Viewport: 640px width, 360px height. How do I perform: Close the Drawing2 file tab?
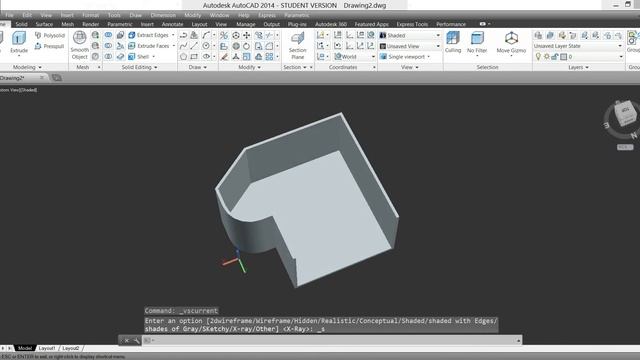pos(42,77)
